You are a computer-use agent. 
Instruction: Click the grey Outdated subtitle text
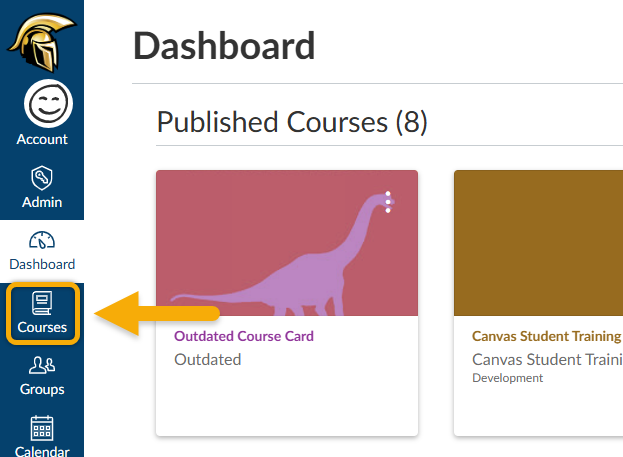pos(208,359)
